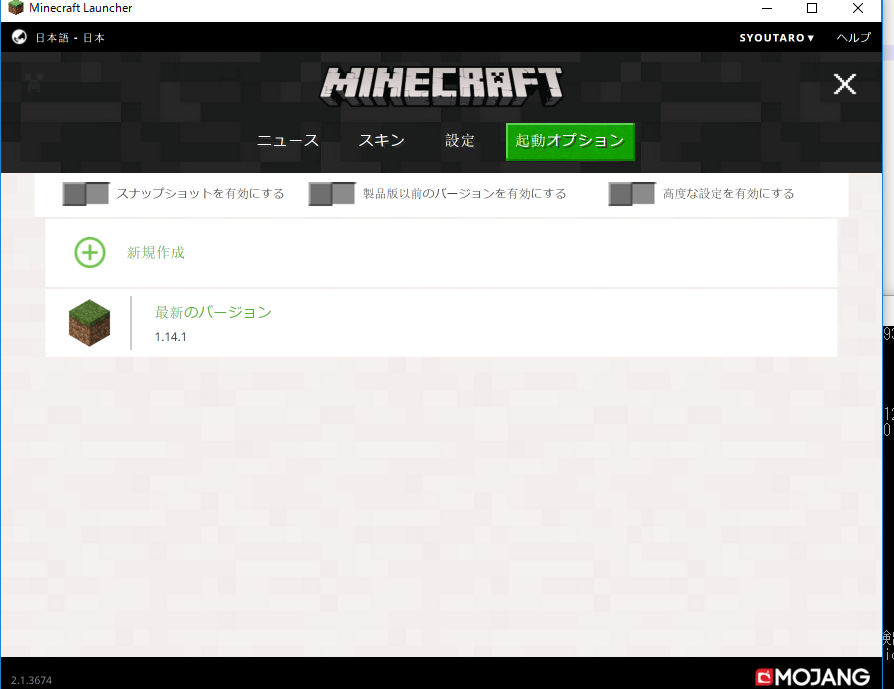Select the 起動オプション tab
Screen dimensions: 894x689
pos(570,141)
